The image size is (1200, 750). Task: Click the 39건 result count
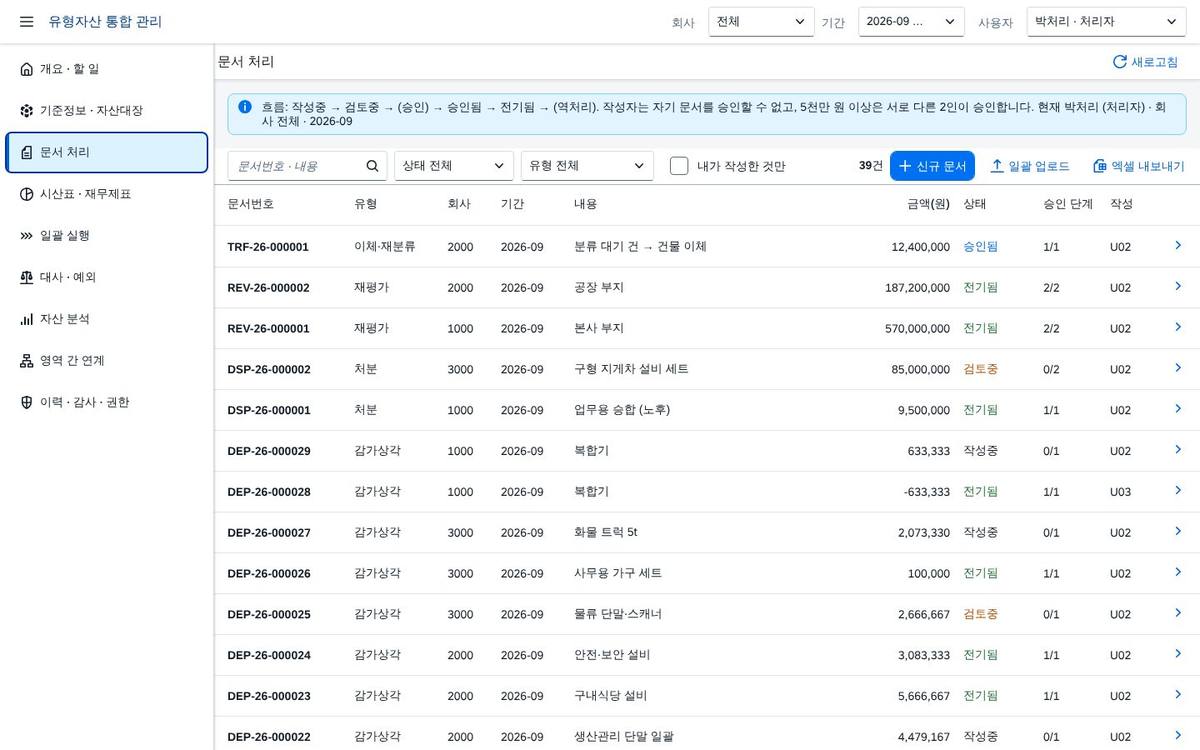(x=871, y=166)
